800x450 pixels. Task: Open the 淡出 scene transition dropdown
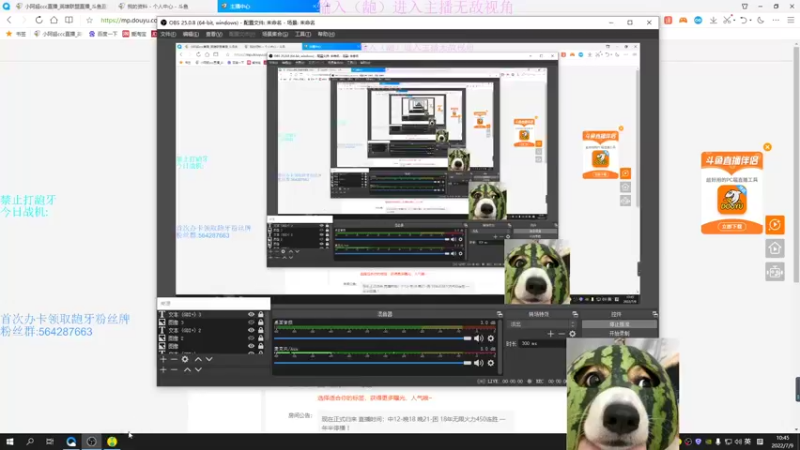542,324
